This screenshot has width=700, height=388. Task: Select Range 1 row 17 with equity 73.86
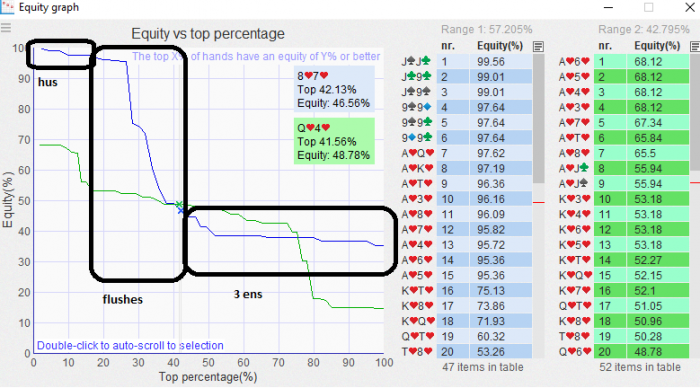click(x=466, y=306)
